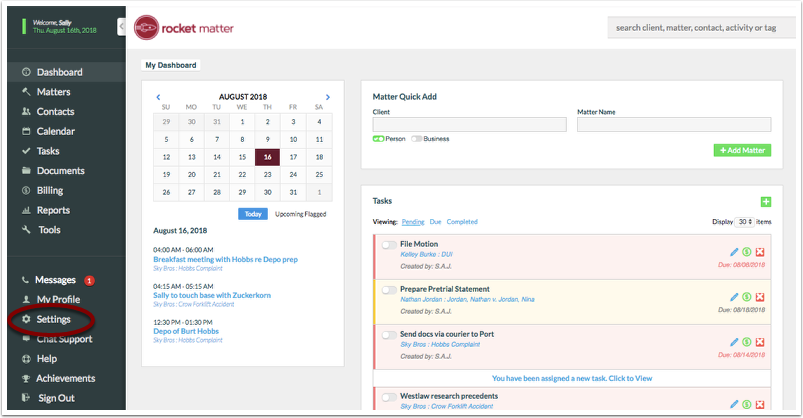Delete Westlaw research precedents task
Viewport: 803px width, 418px height.
click(760, 404)
